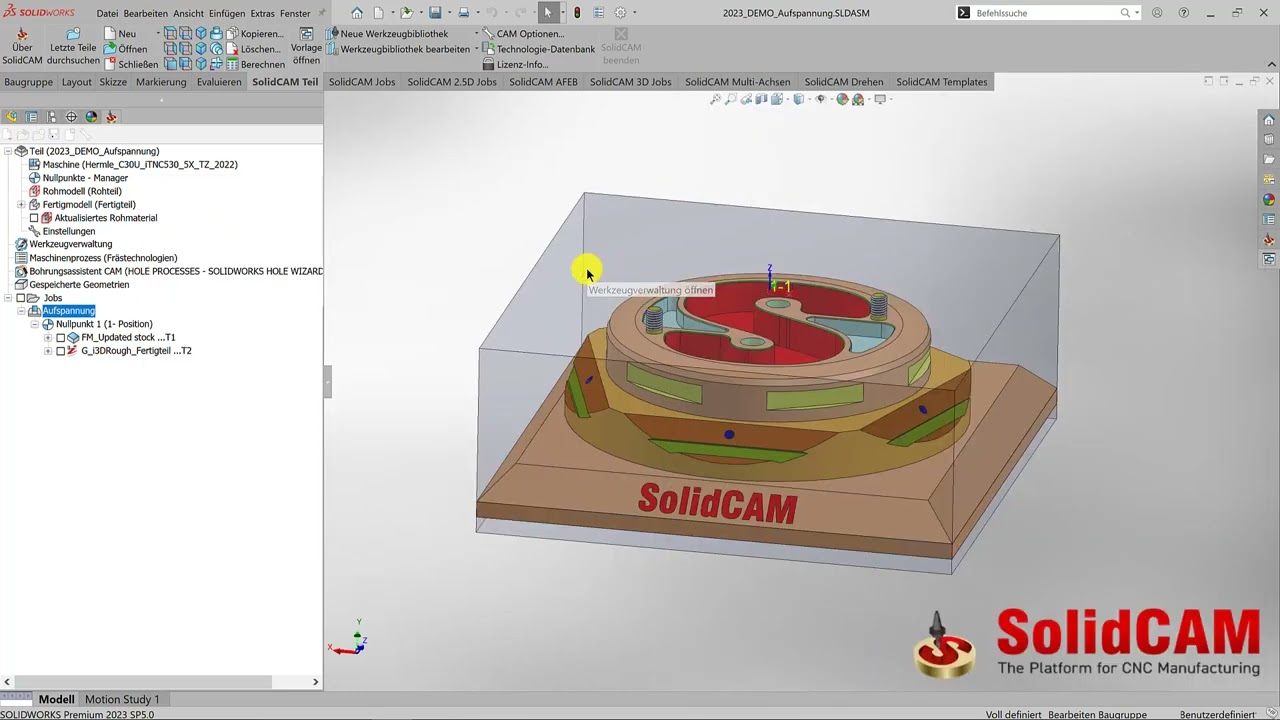The image size is (1280, 720).
Task: Open PropertyManager tab icon
Action: [32, 117]
